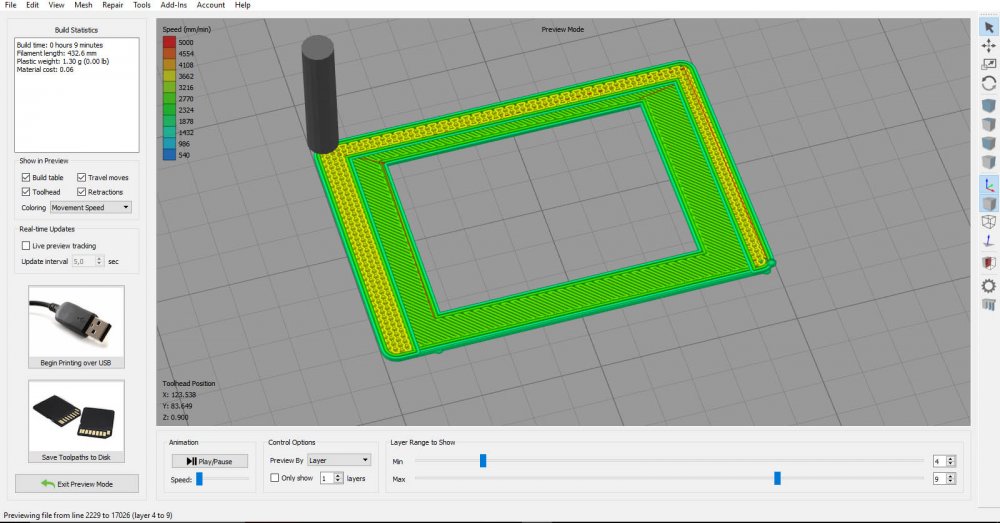Open the Add-Ins menu
The width and height of the screenshot is (1000, 523).
(x=173, y=5)
